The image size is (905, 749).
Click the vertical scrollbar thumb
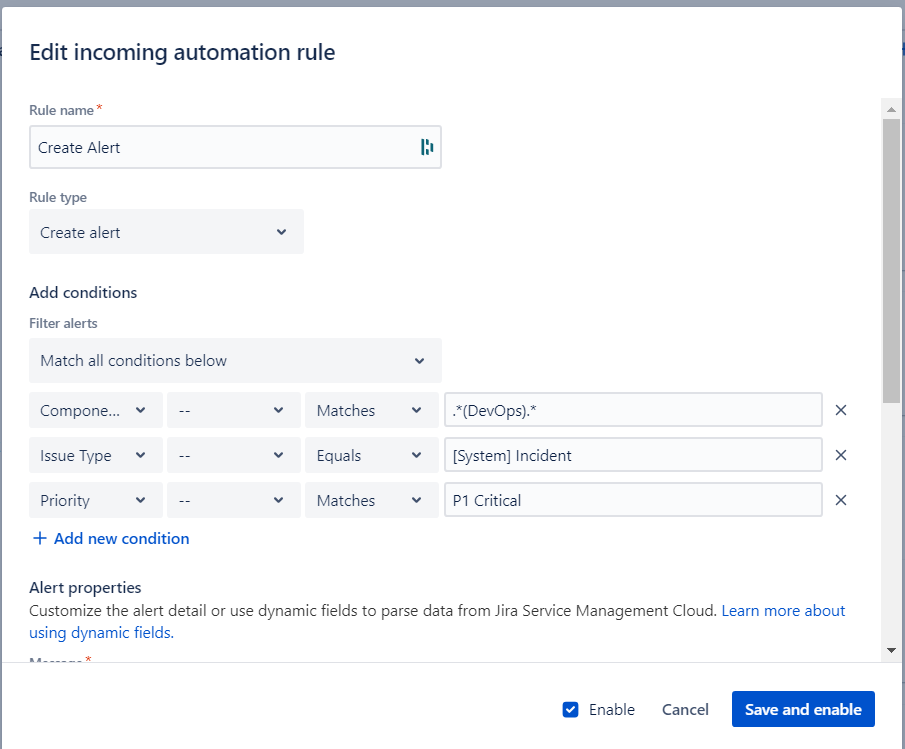click(891, 261)
